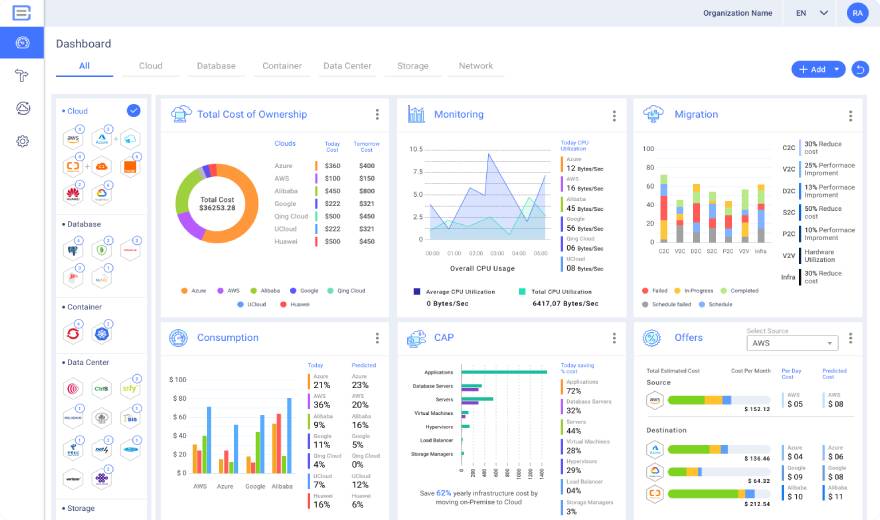880x520 pixels.
Task: Switch to the Container tab
Action: point(282,66)
